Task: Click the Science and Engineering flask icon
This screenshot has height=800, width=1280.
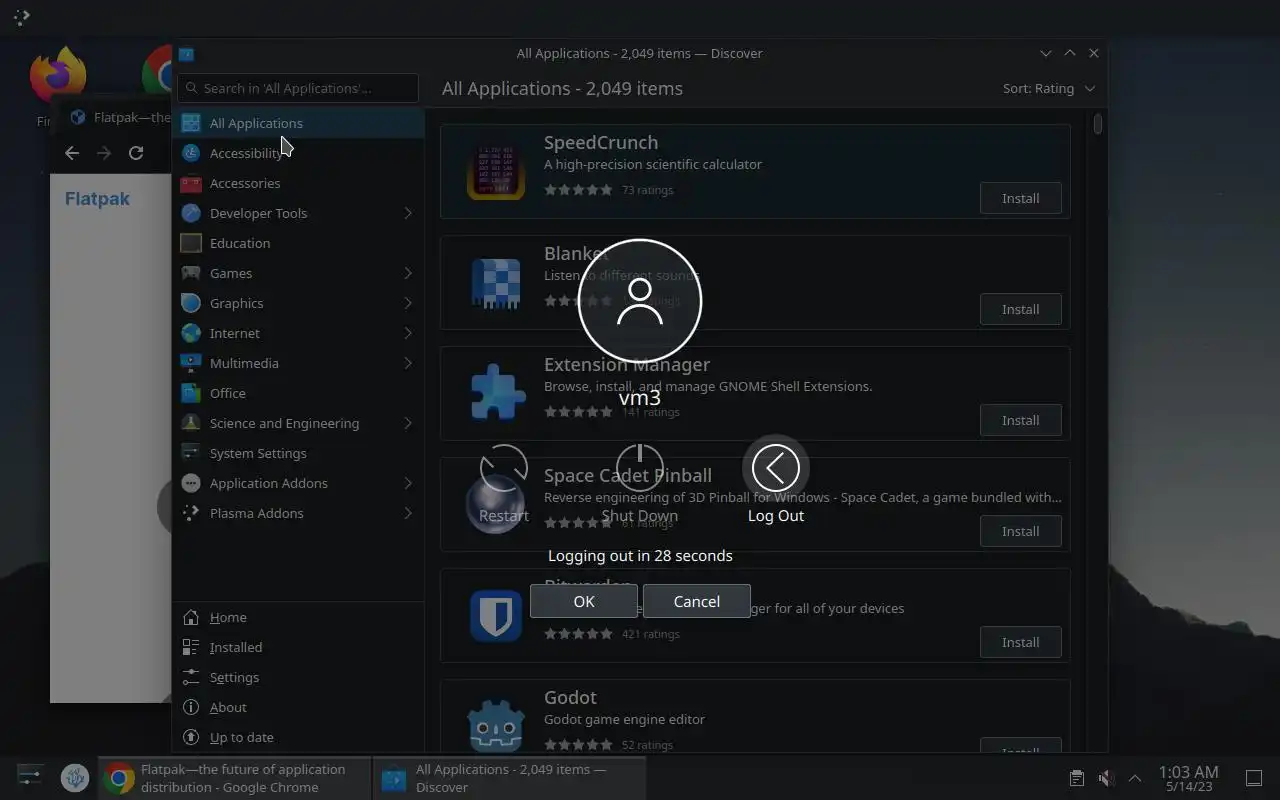Action: tap(191, 423)
